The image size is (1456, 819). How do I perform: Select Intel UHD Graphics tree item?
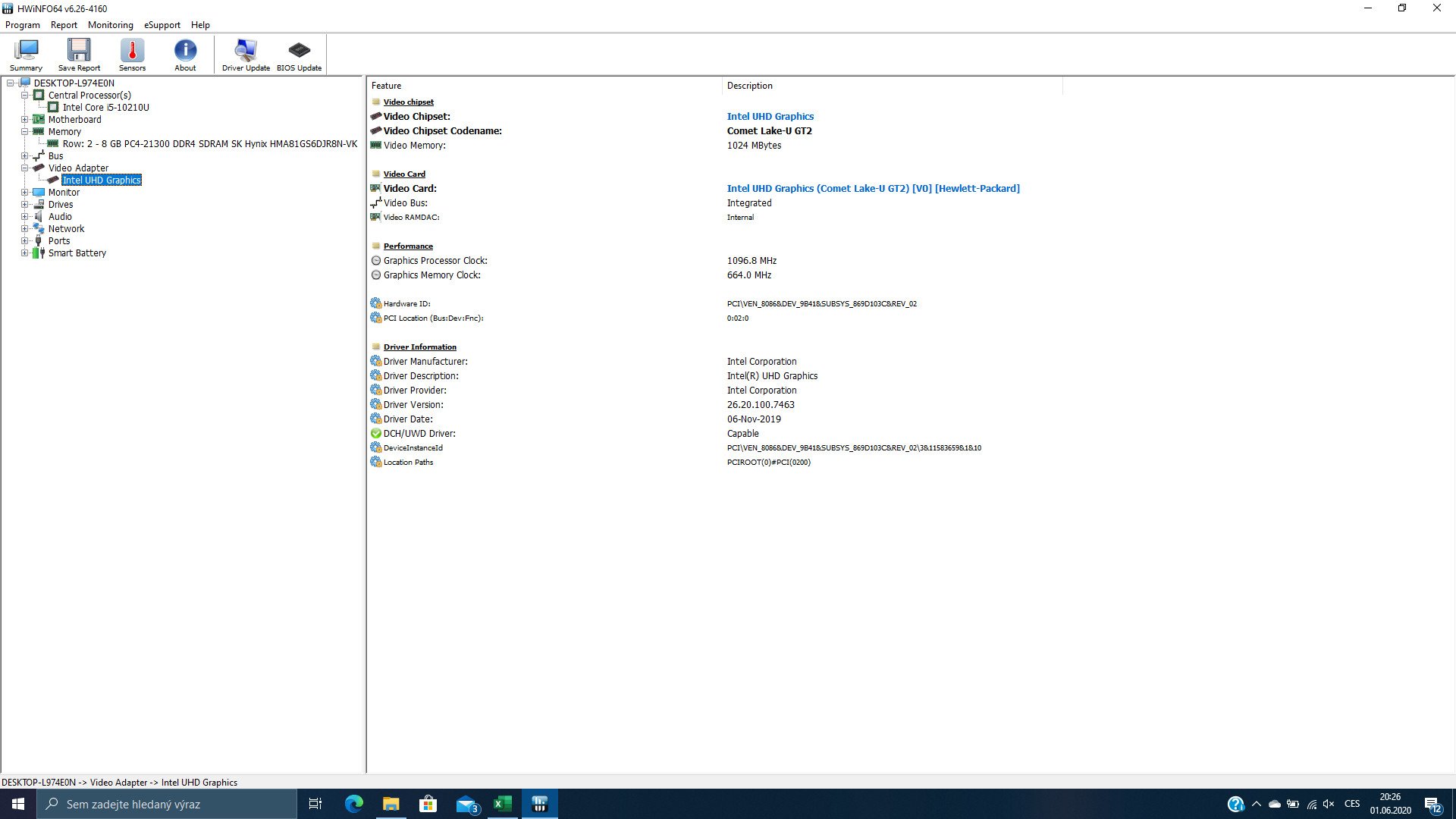[x=102, y=180]
